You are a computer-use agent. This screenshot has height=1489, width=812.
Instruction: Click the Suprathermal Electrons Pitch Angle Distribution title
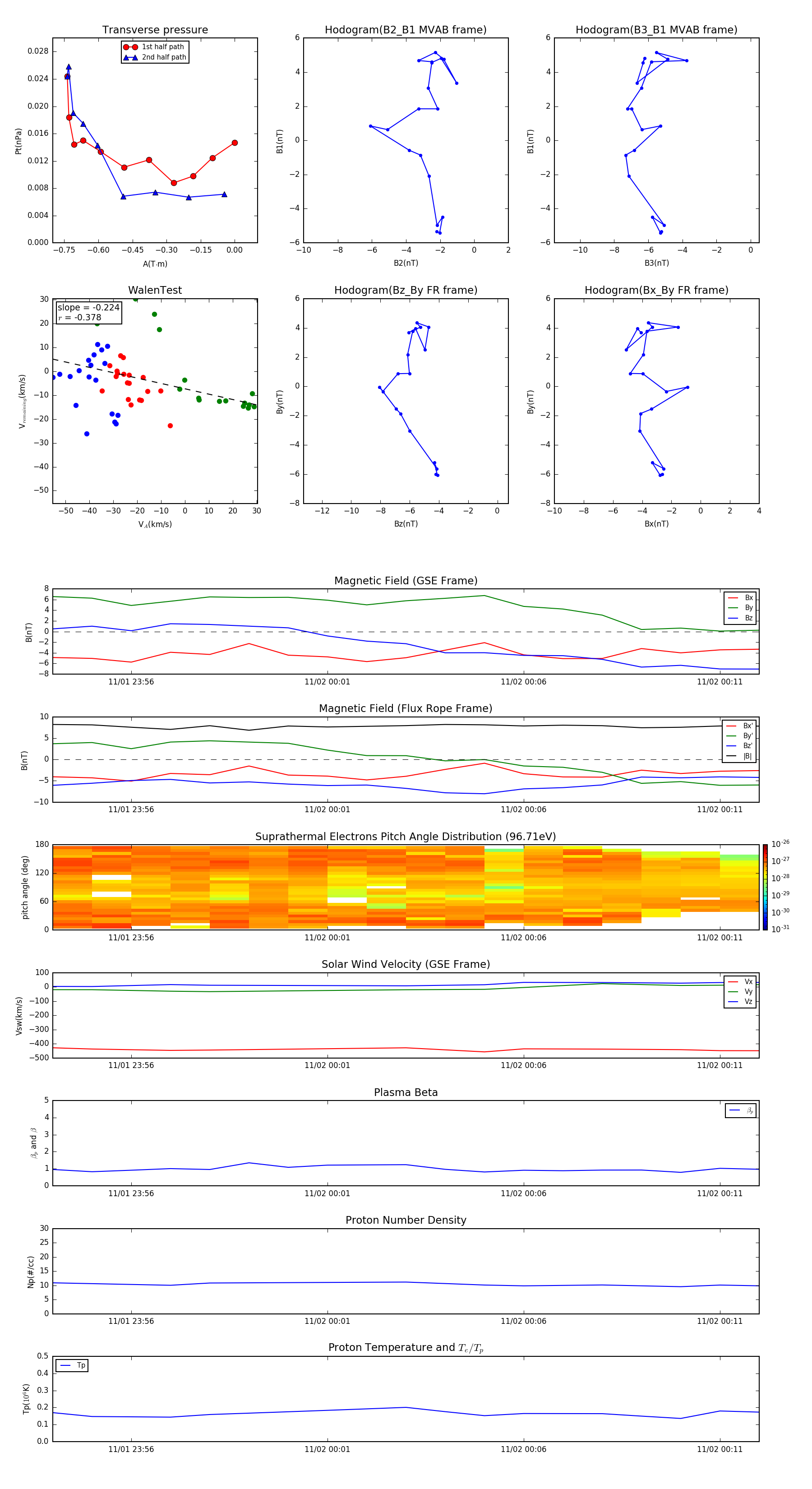coord(406,837)
